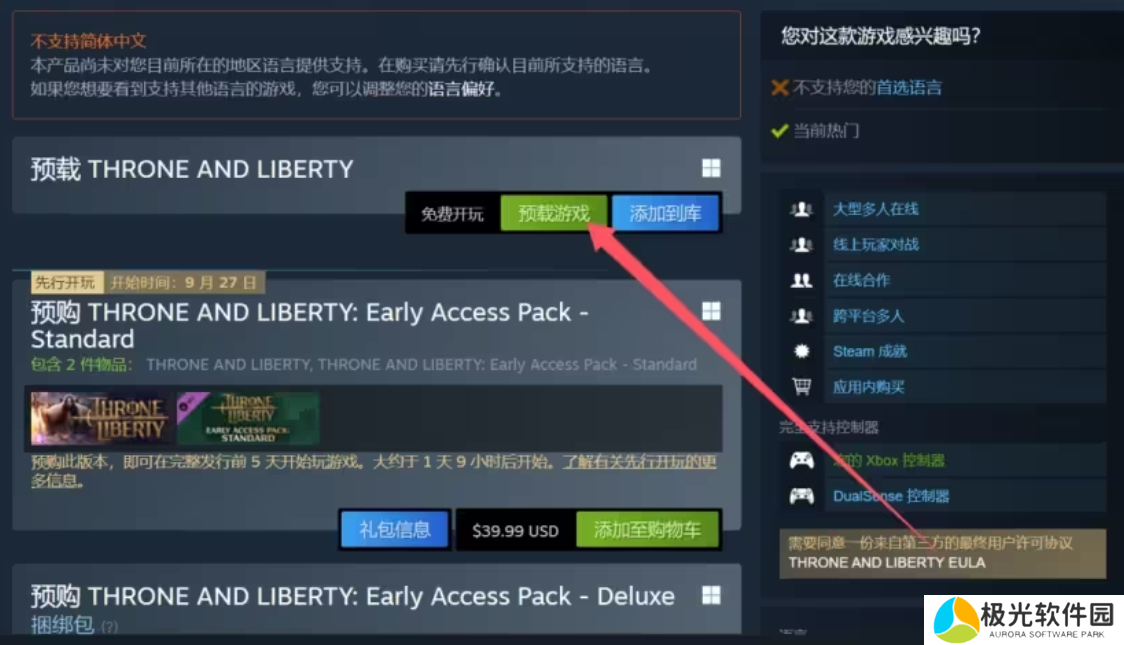The width and height of the screenshot is (1124, 645).
Task: Click the Xbox controller gamepad icon
Action: (x=801, y=460)
